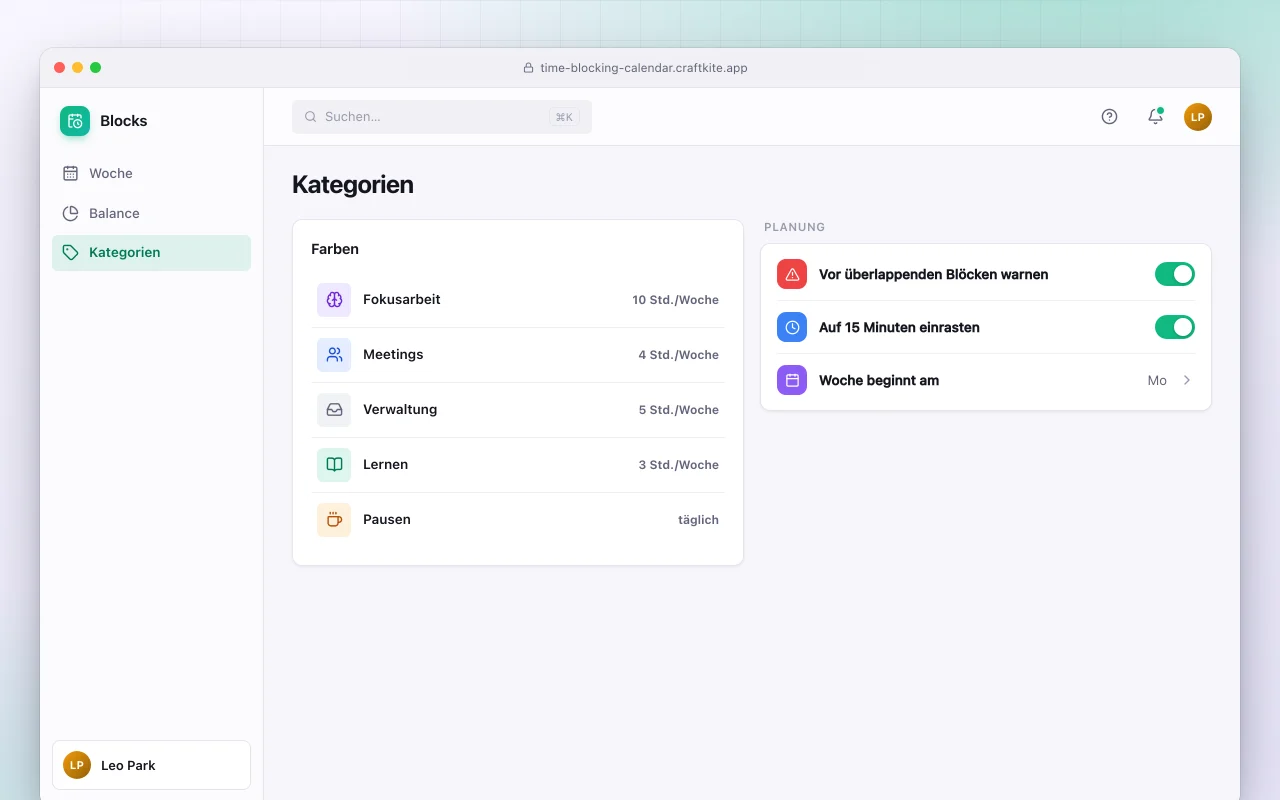The image size is (1280, 800).
Task: Click '5 Std./Woche' value
Action: pyautogui.click(x=679, y=410)
